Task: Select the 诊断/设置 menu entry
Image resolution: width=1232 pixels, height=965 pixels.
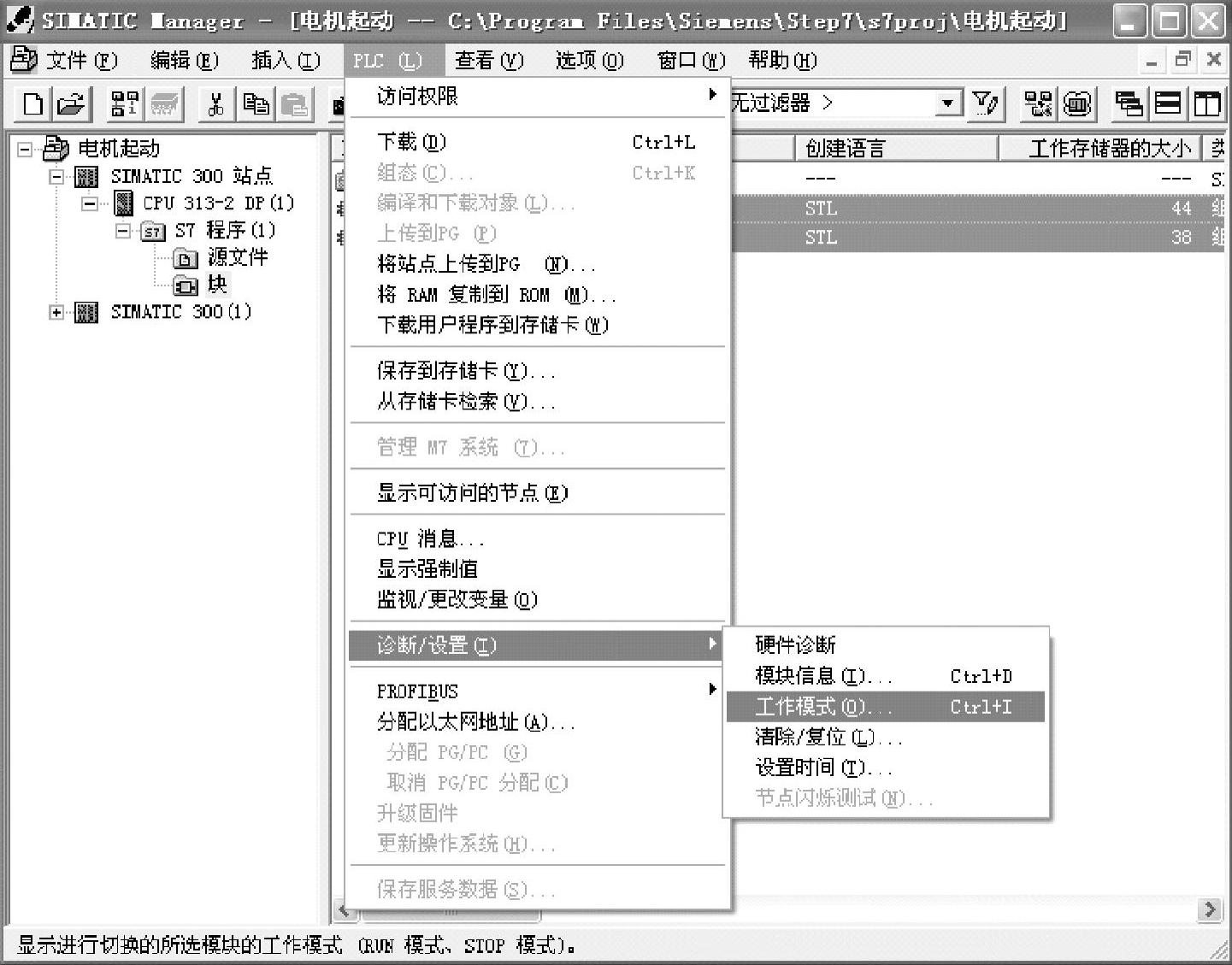Action: pos(537,645)
